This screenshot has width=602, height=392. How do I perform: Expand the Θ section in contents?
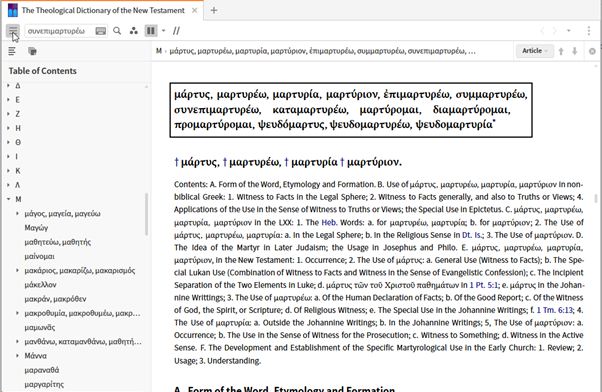pos(8,142)
